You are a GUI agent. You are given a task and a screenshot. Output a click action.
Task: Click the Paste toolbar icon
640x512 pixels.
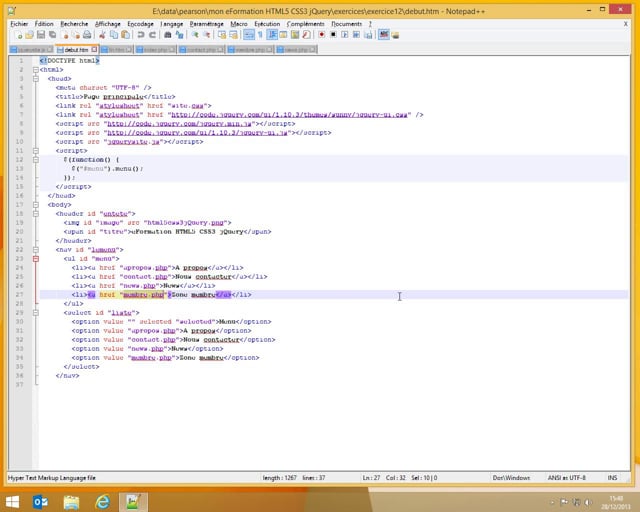pyautogui.click(x=126, y=35)
